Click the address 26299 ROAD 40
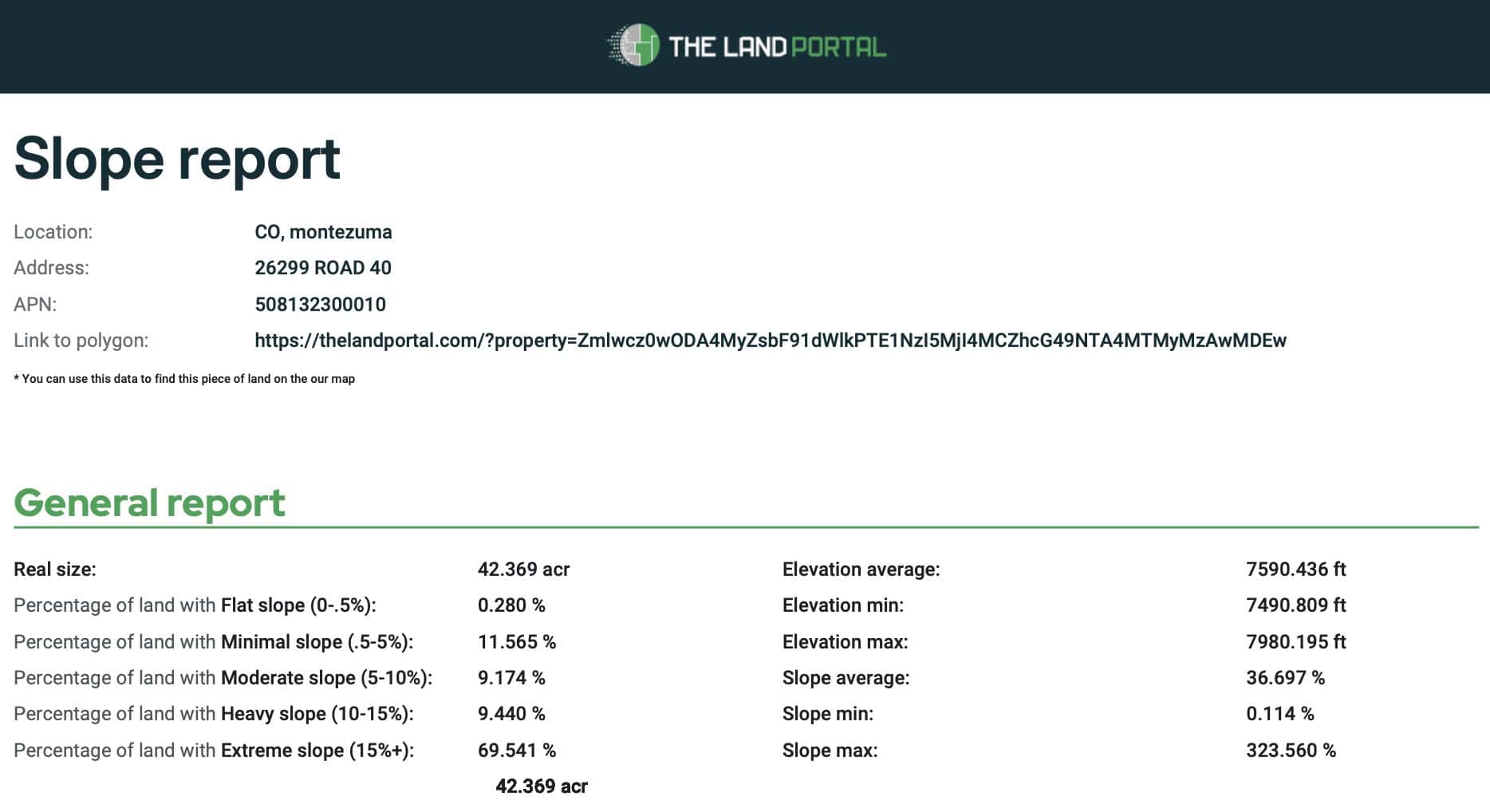Image resolution: width=1490 pixels, height=812 pixels. (x=323, y=268)
